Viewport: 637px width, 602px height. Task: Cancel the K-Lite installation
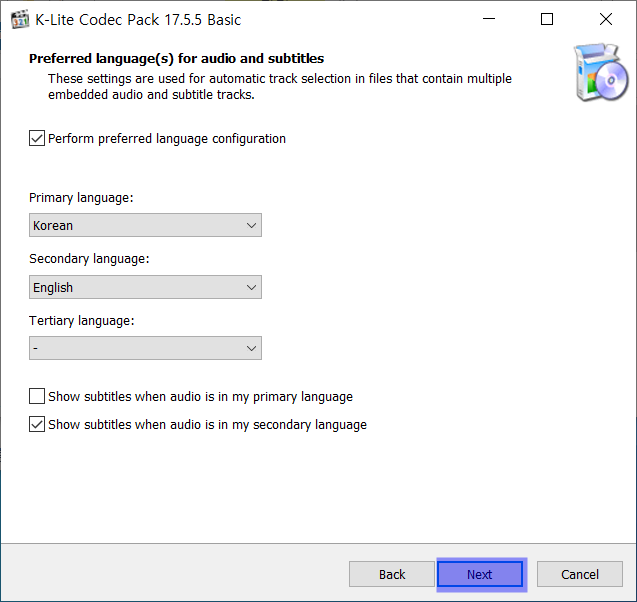(580, 574)
